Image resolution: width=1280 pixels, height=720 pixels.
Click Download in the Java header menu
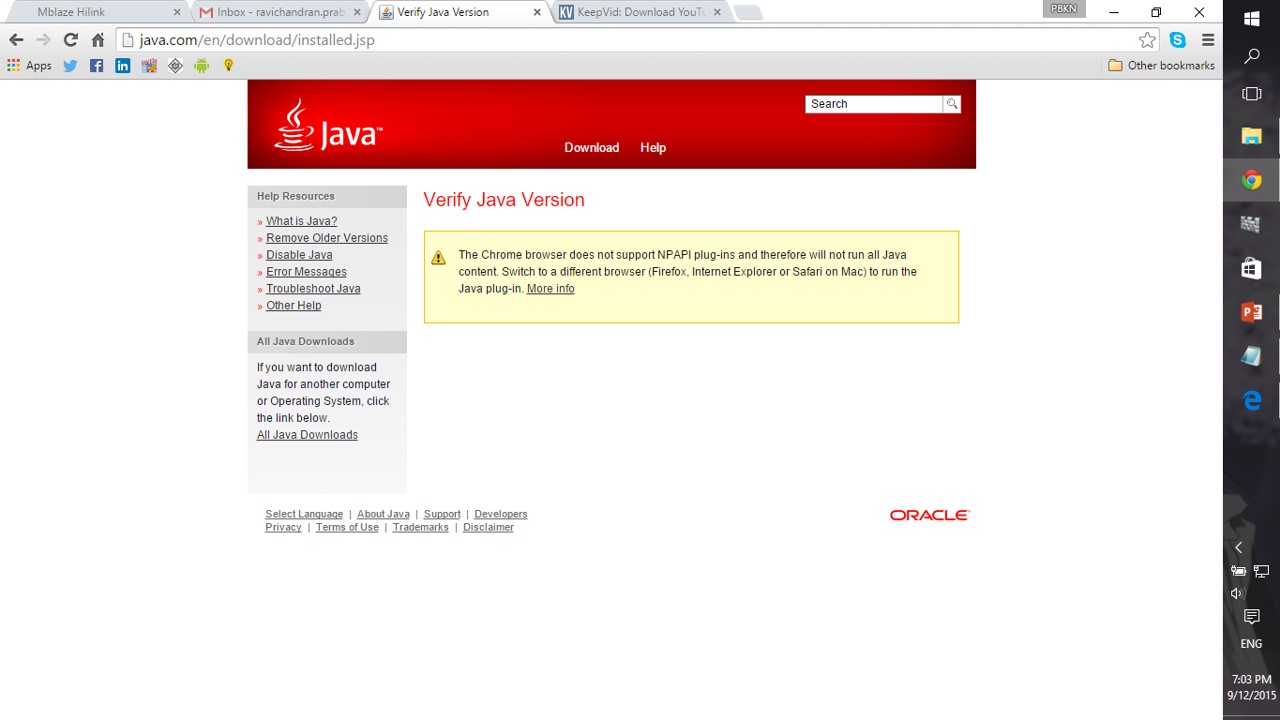(591, 148)
